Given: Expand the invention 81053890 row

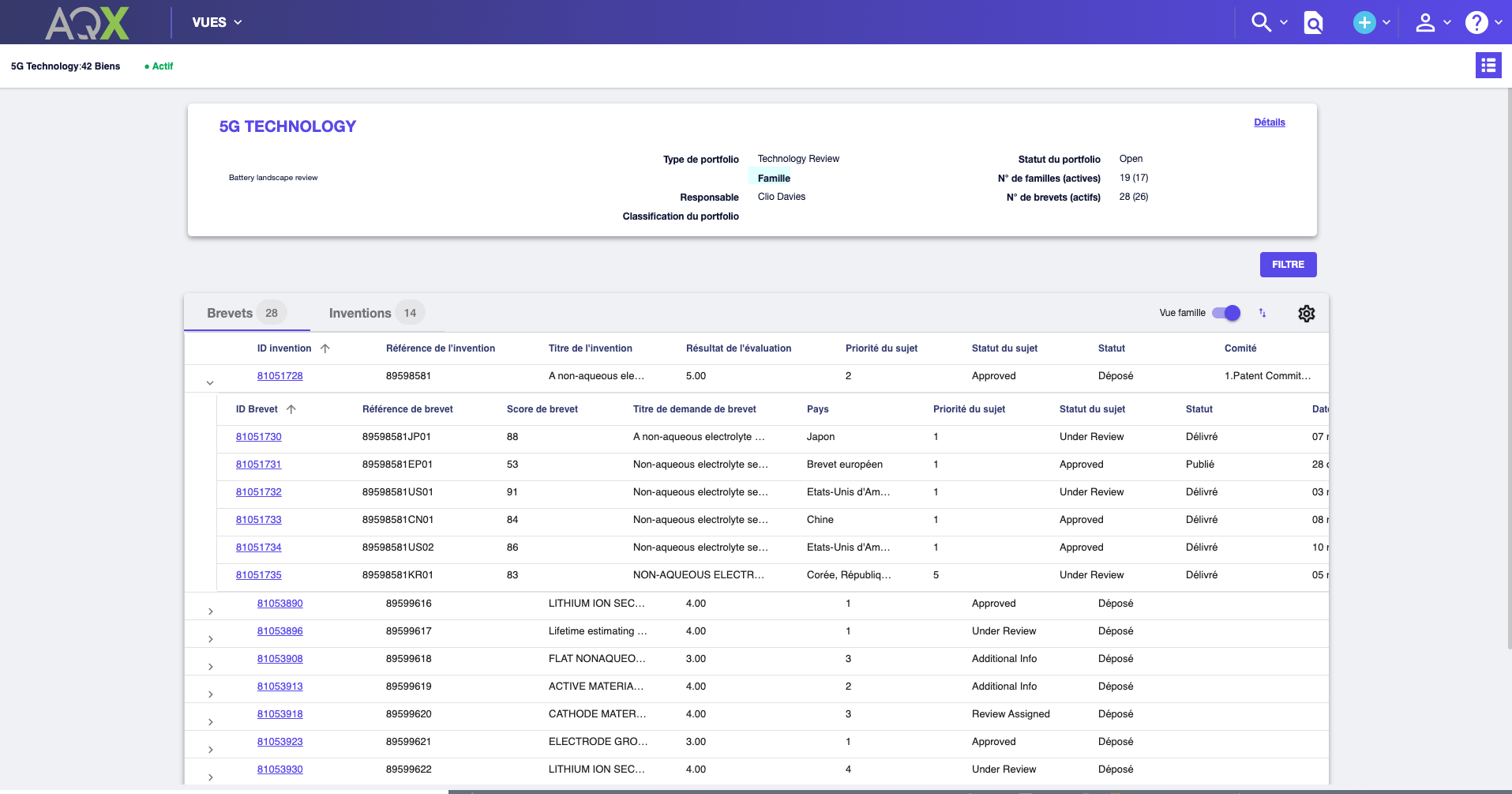Looking at the screenshot, I should [210, 611].
